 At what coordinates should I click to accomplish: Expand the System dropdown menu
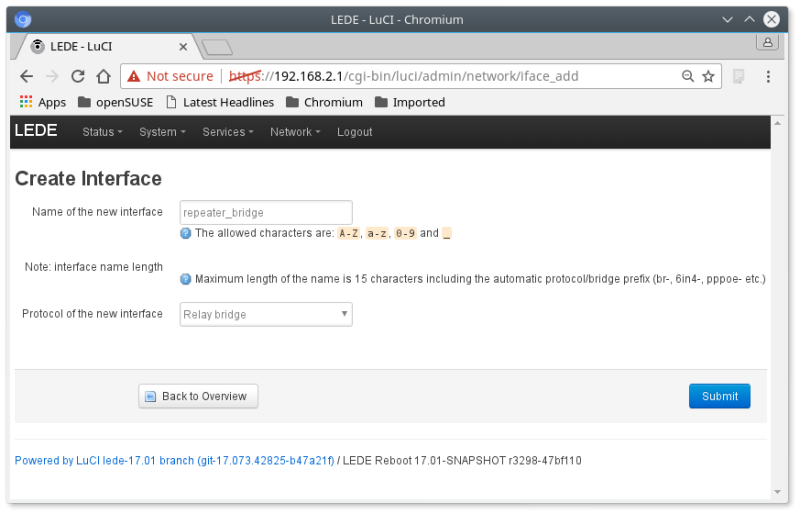coord(162,132)
